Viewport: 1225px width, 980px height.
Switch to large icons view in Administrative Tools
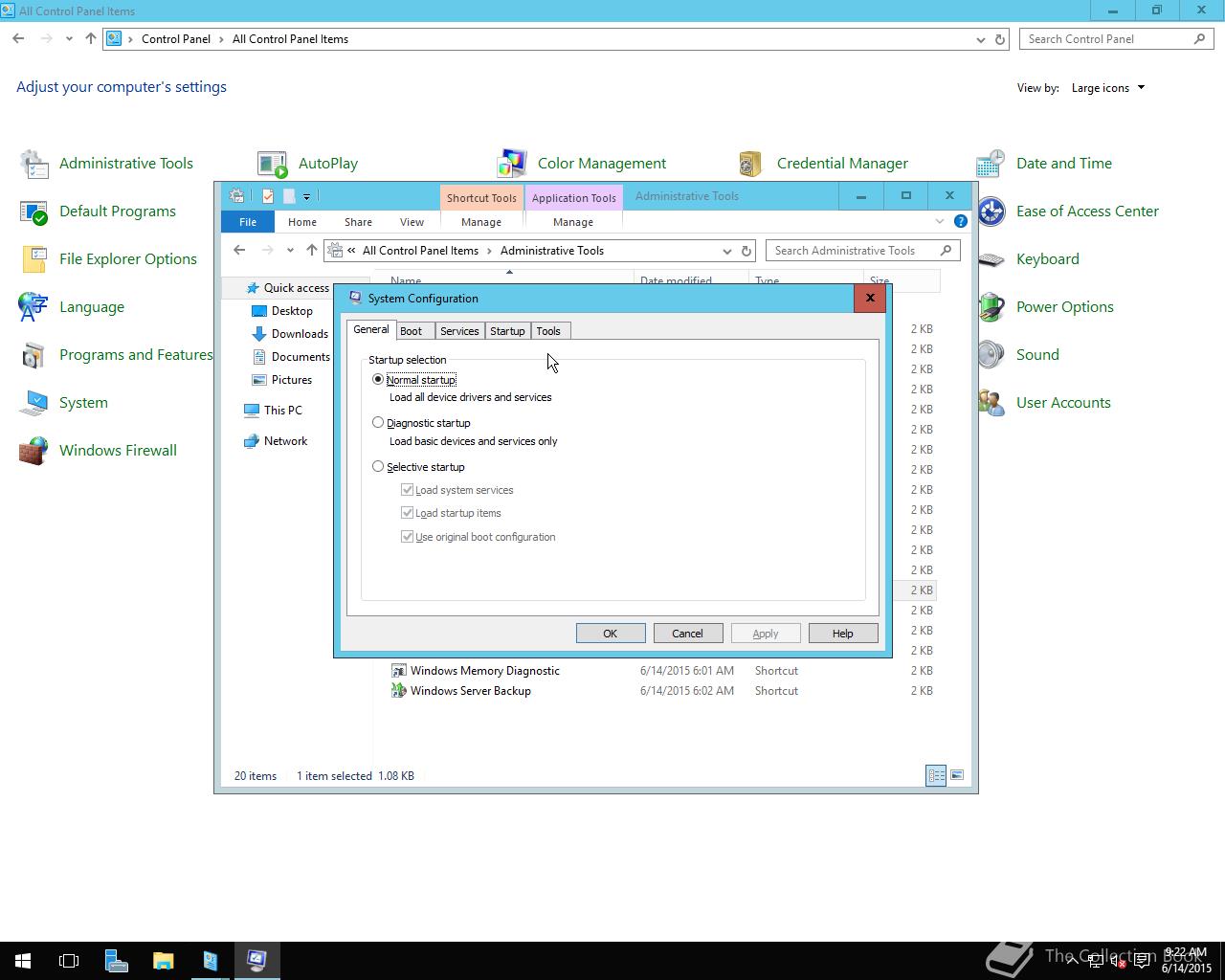click(x=956, y=775)
